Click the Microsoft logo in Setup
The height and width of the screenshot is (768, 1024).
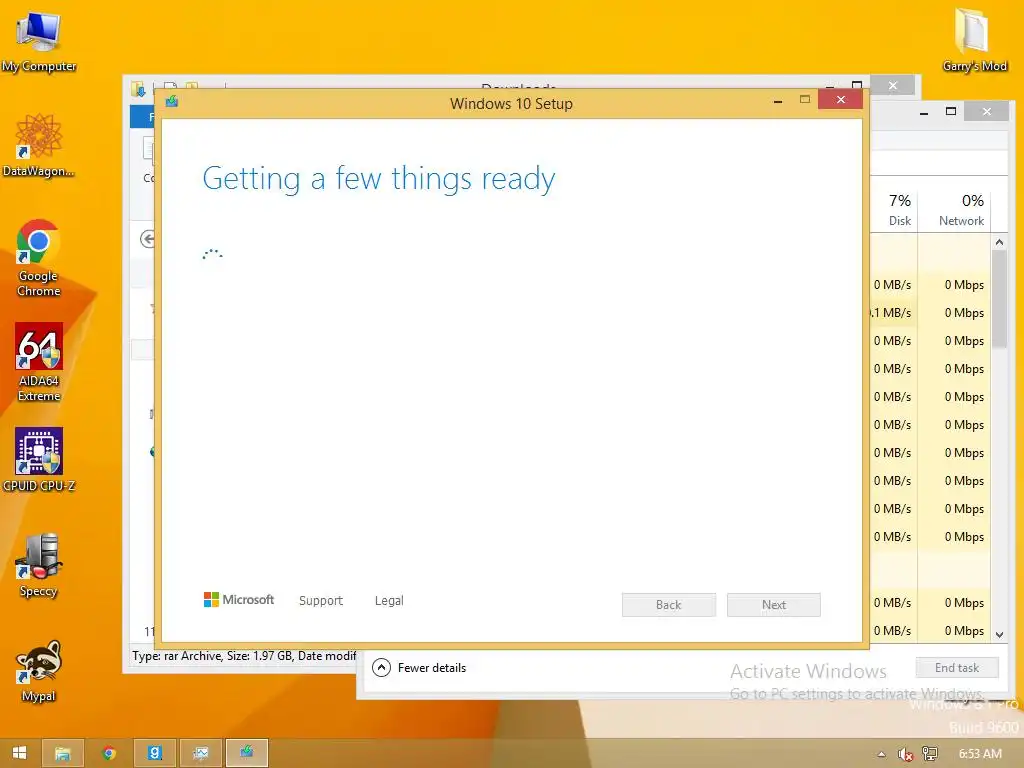[x=239, y=600]
